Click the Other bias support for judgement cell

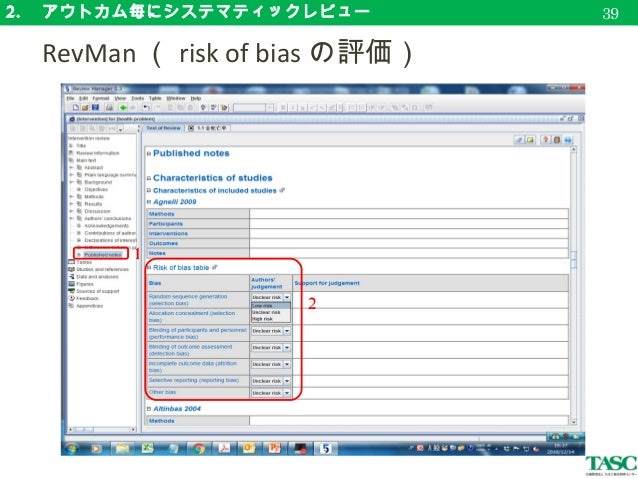coord(430,393)
